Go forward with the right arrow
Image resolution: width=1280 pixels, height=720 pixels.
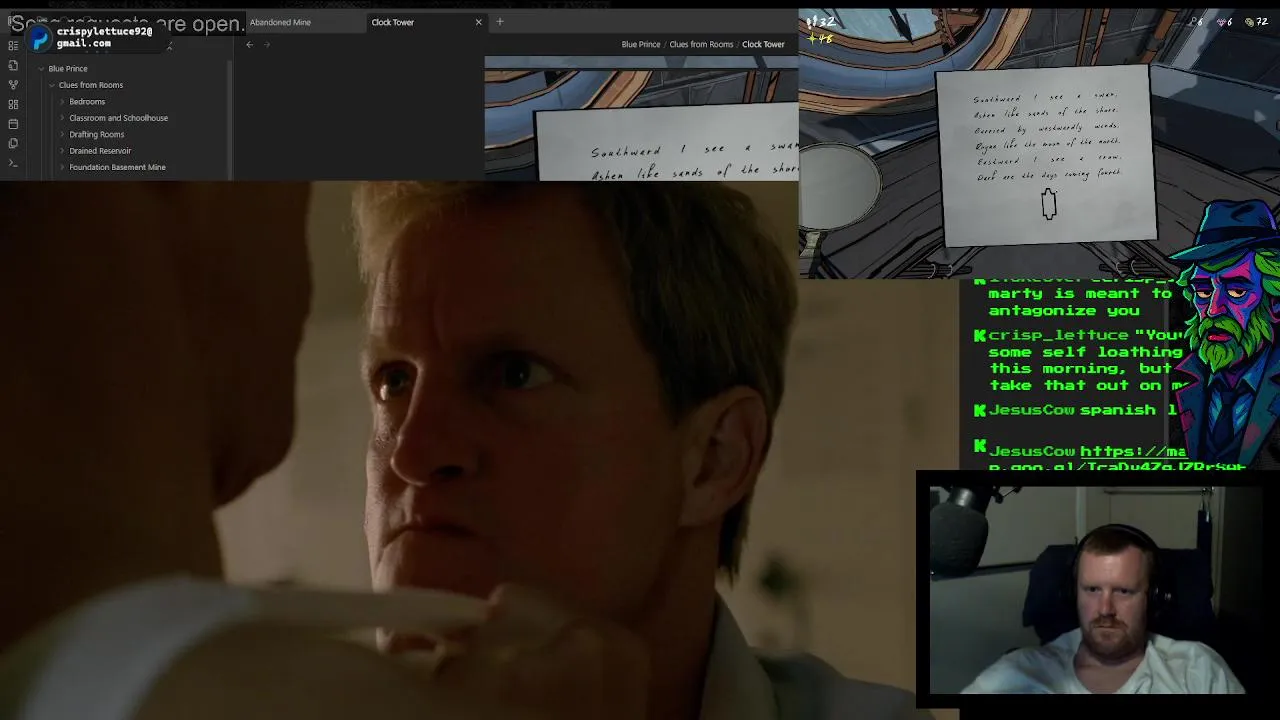[267, 44]
